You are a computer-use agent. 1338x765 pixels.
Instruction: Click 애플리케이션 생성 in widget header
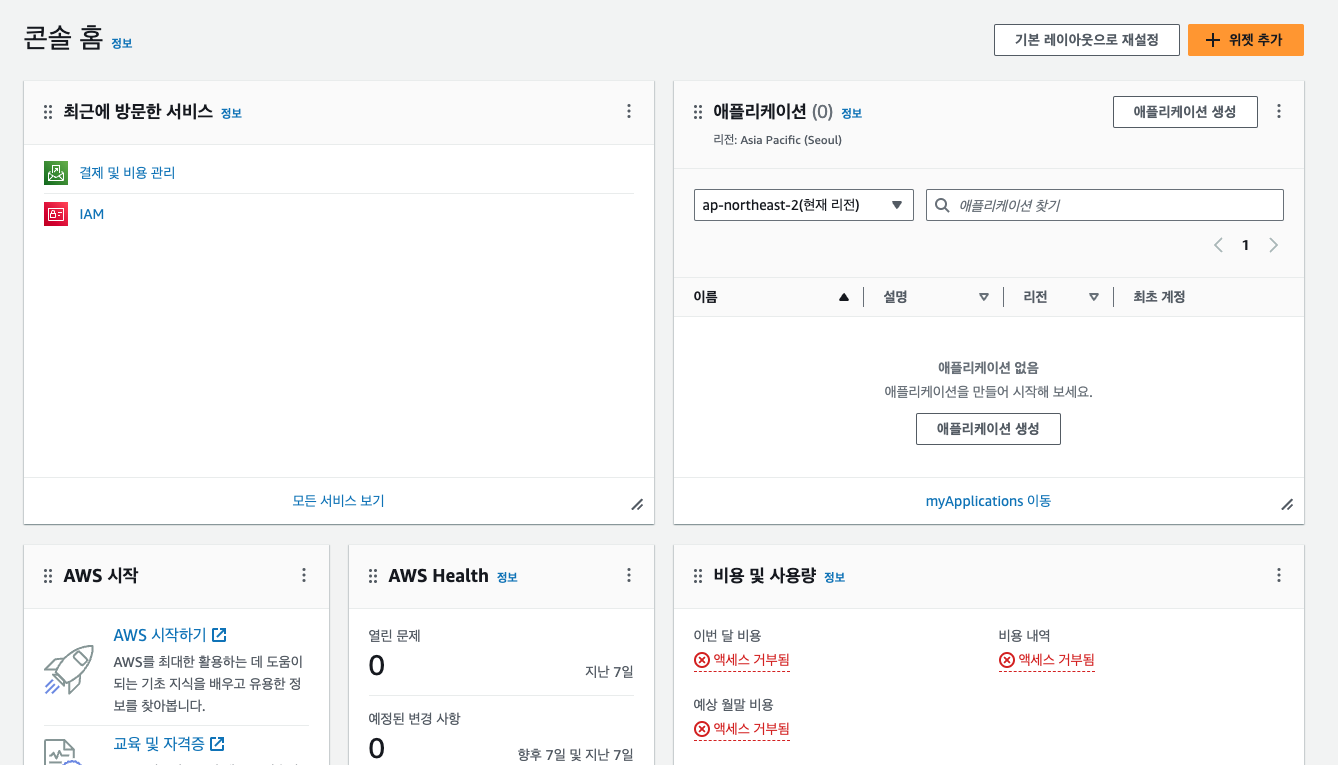tap(1185, 112)
